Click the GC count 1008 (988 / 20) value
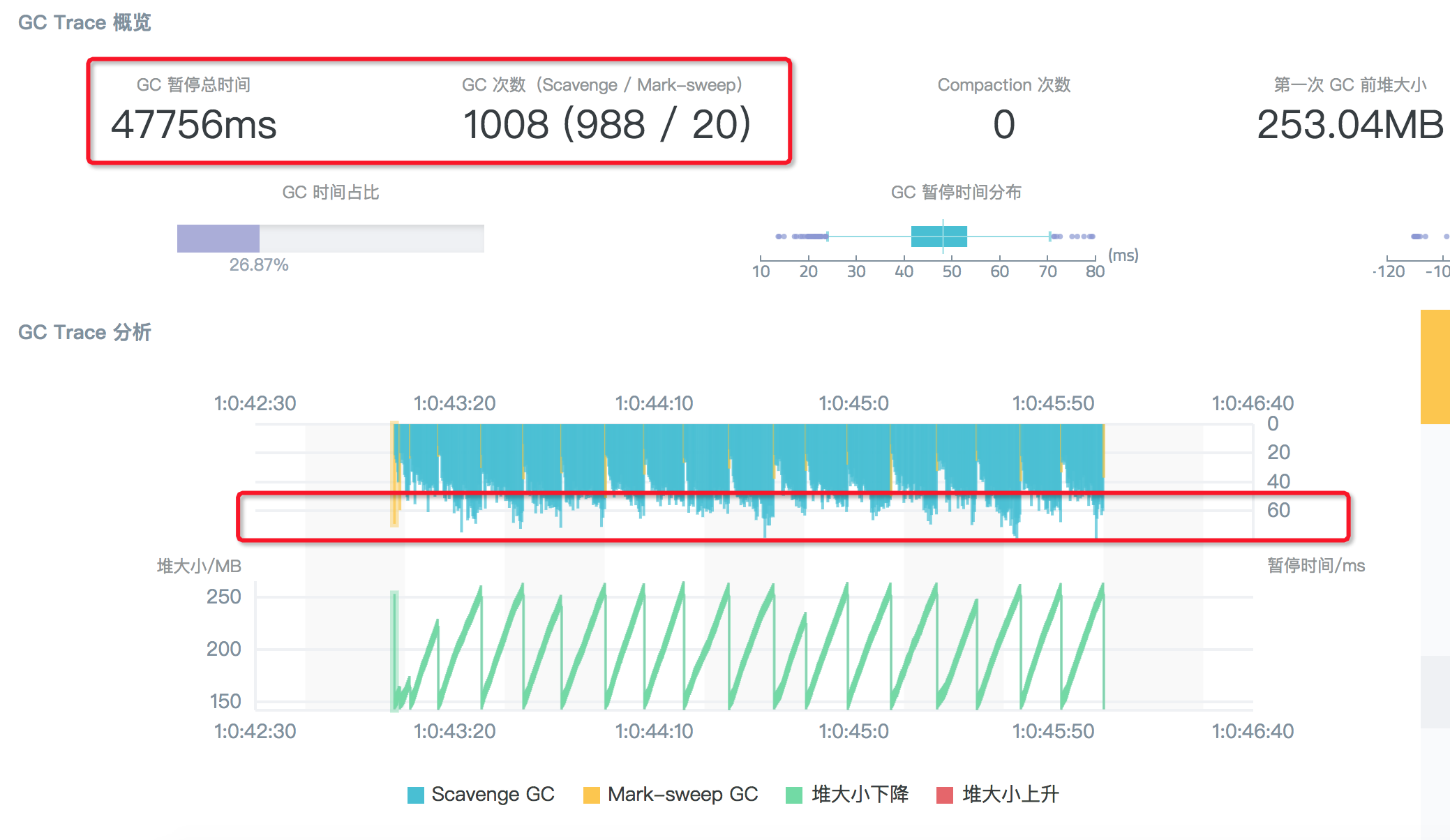This screenshot has width=1450, height=840. (x=606, y=125)
